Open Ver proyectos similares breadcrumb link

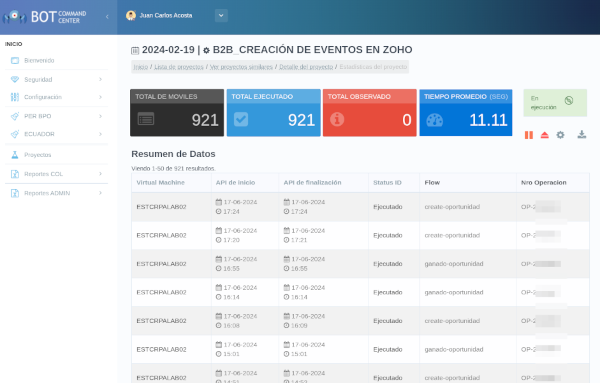[x=241, y=67]
